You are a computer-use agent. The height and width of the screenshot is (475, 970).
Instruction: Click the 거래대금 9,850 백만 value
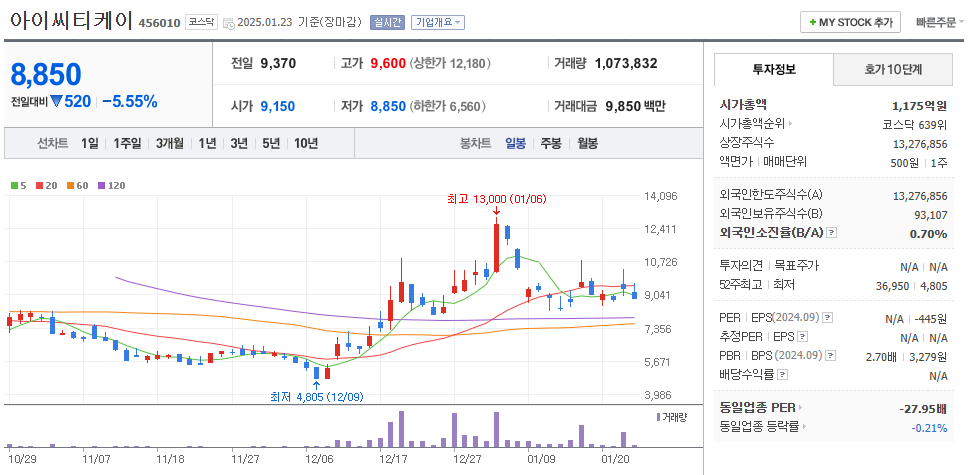tap(635, 106)
